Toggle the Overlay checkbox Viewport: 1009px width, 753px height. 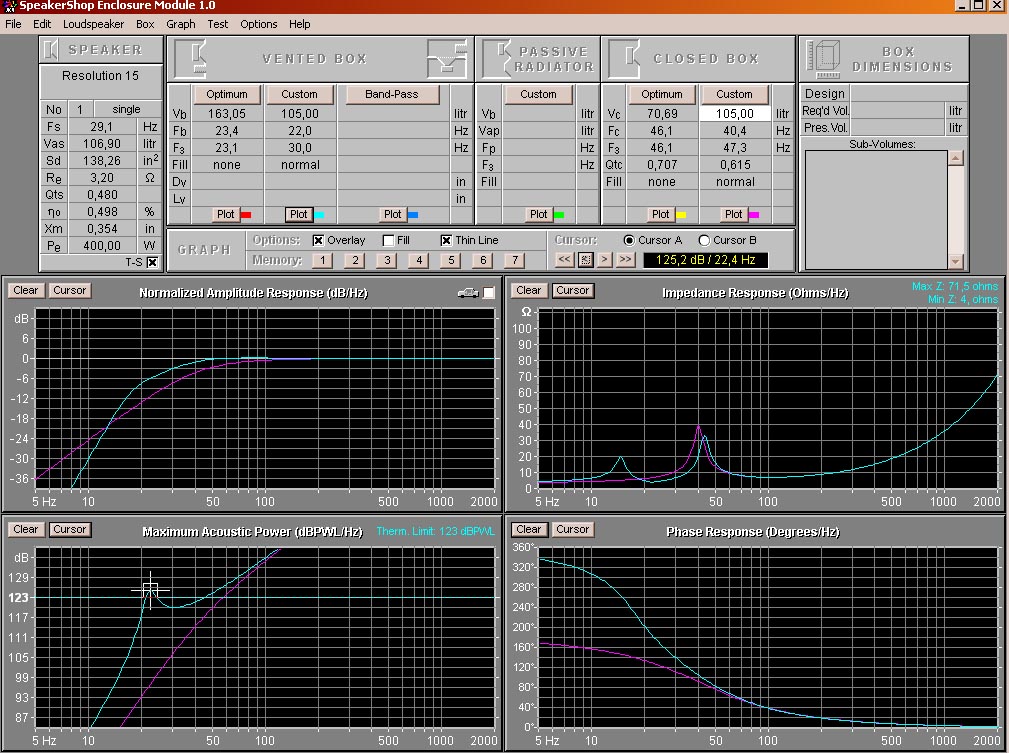pos(319,240)
